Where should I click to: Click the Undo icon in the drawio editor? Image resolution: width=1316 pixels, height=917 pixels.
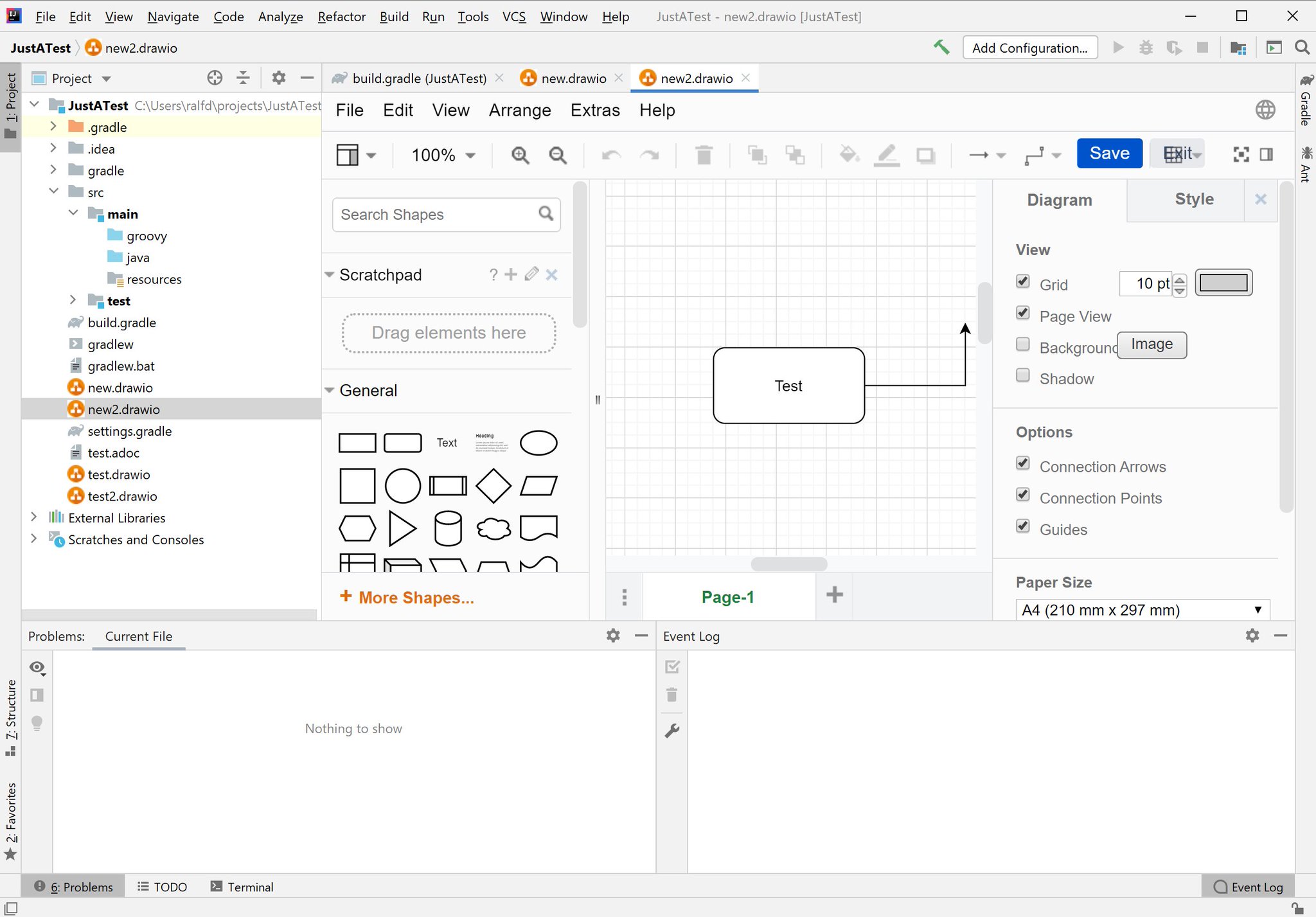pos(611,155)
